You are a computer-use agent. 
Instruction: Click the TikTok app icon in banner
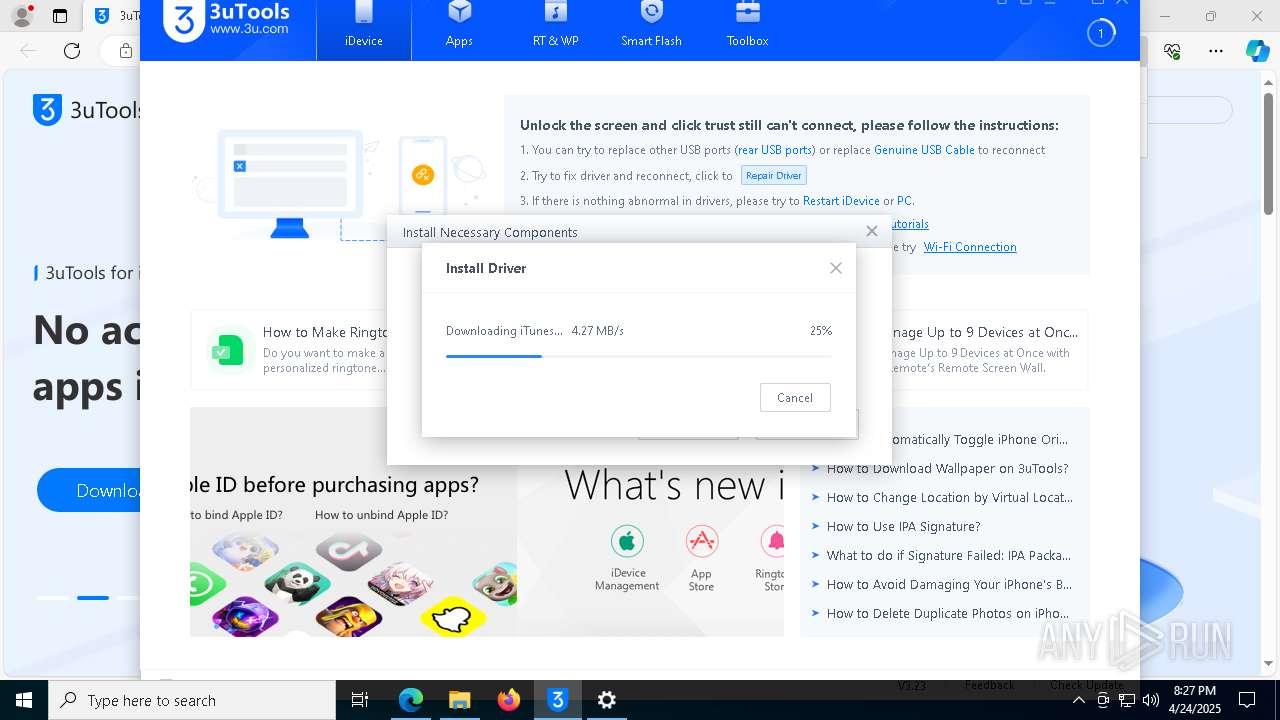tap(349, 551)
